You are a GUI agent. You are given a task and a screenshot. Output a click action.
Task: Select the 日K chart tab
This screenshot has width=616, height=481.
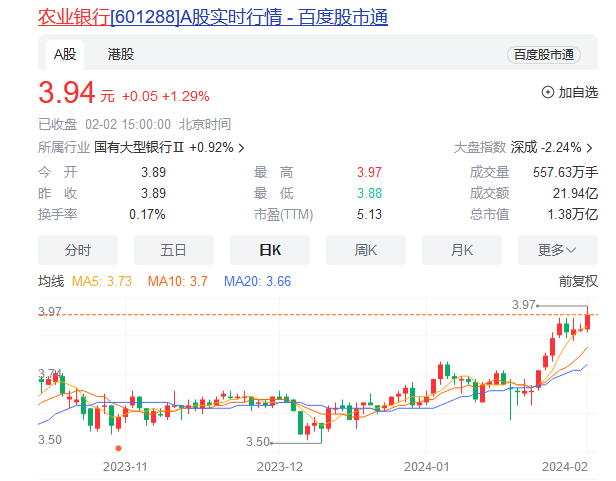tap(270, 250)
